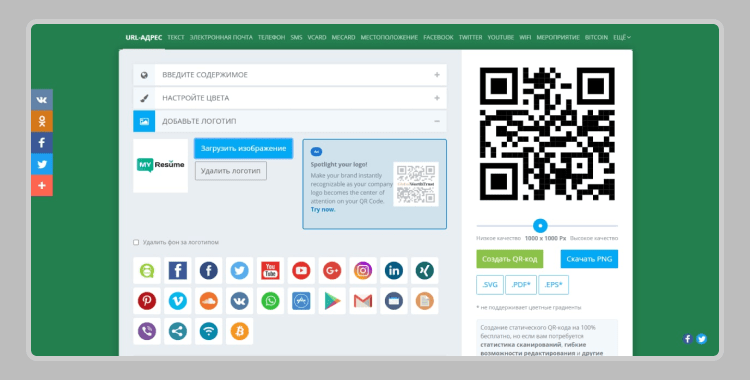This screenshot has width=750, height=380.
Task: Click the 'Скачать PNG' button
Action: [589, 259]
